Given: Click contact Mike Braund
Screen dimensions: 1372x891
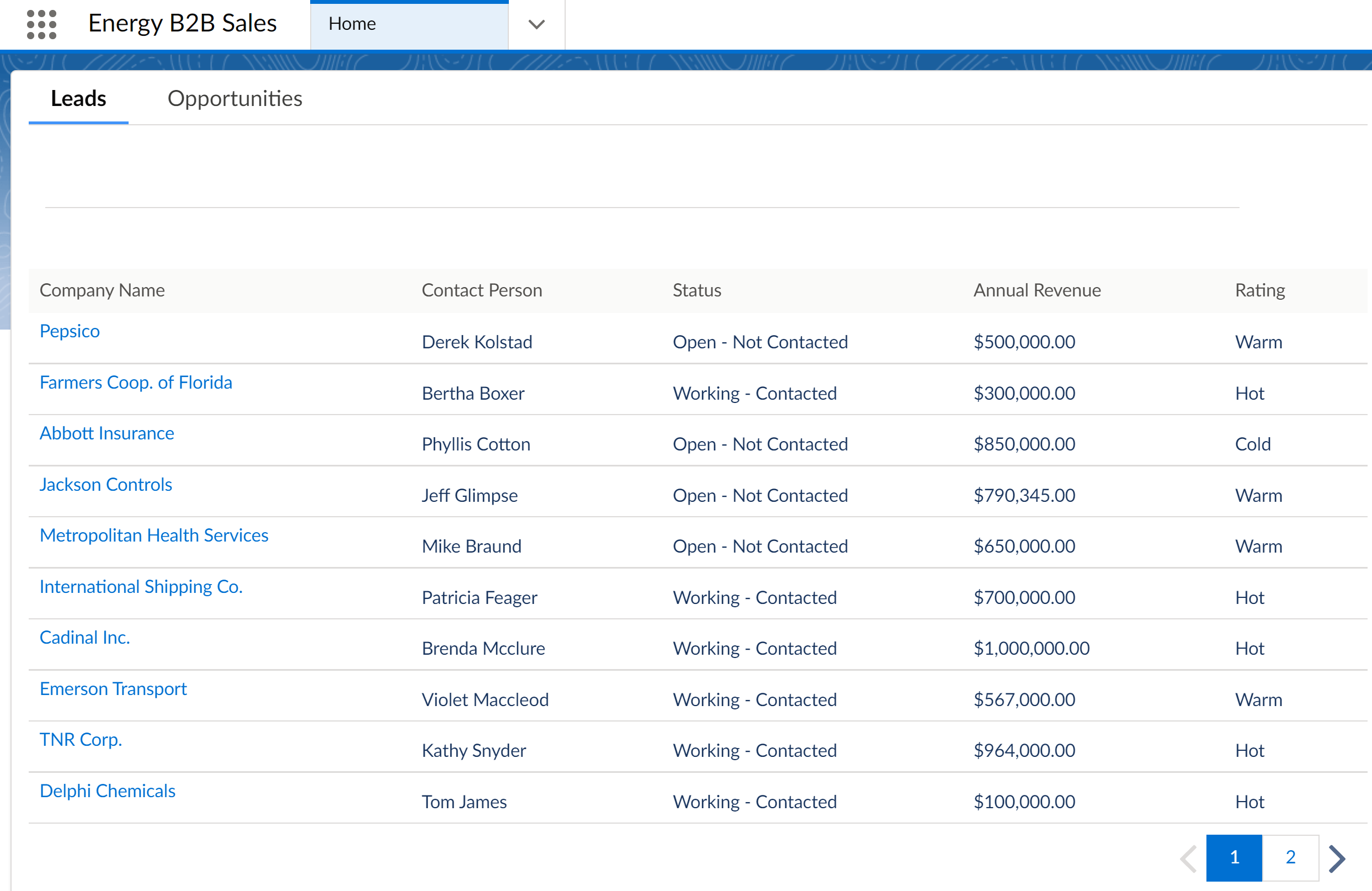Looking at the screenshot, I should point(471,546).
